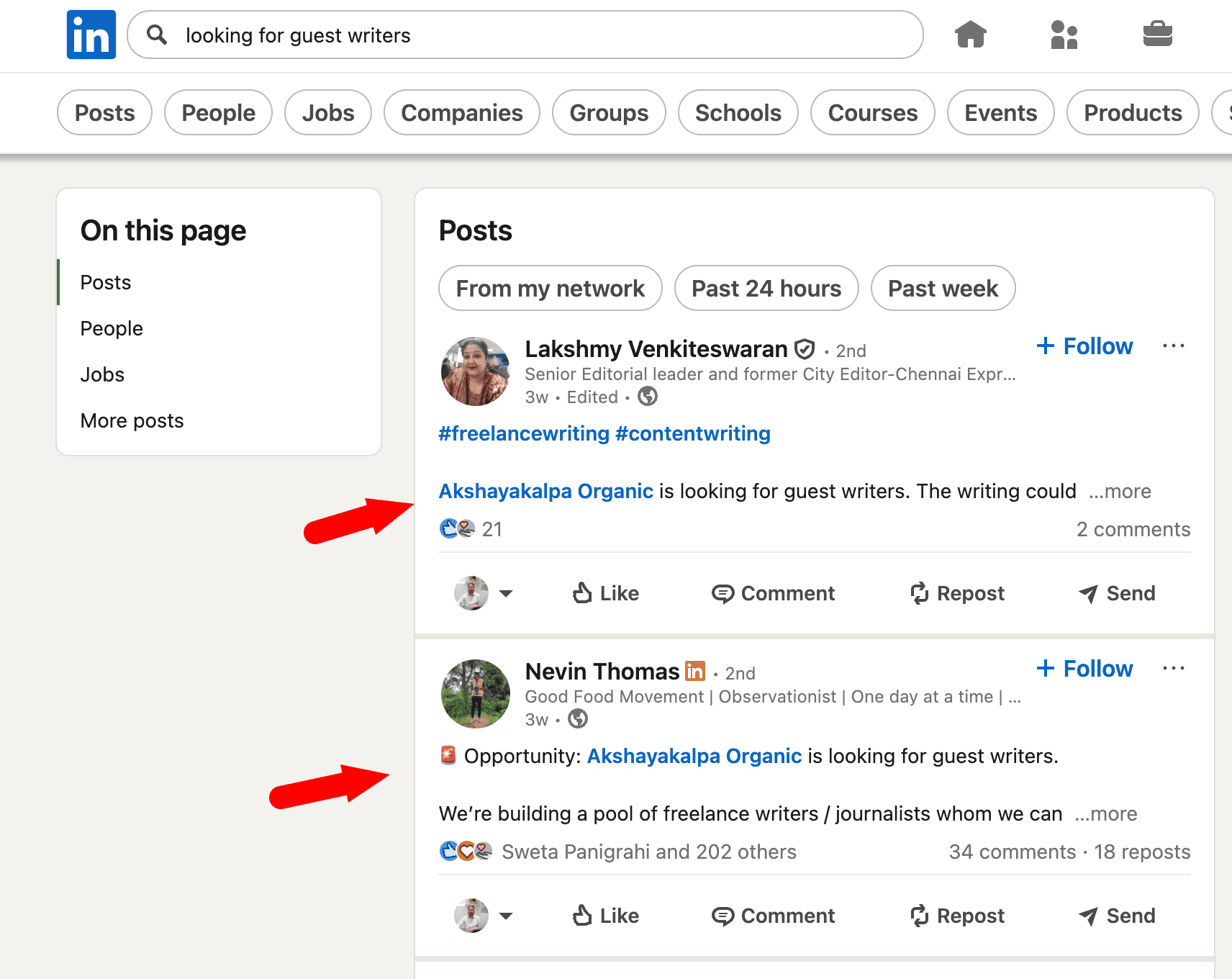Open 18 reposts on Nevin's post
The image size is (1232, 979).
[1143, 852]
